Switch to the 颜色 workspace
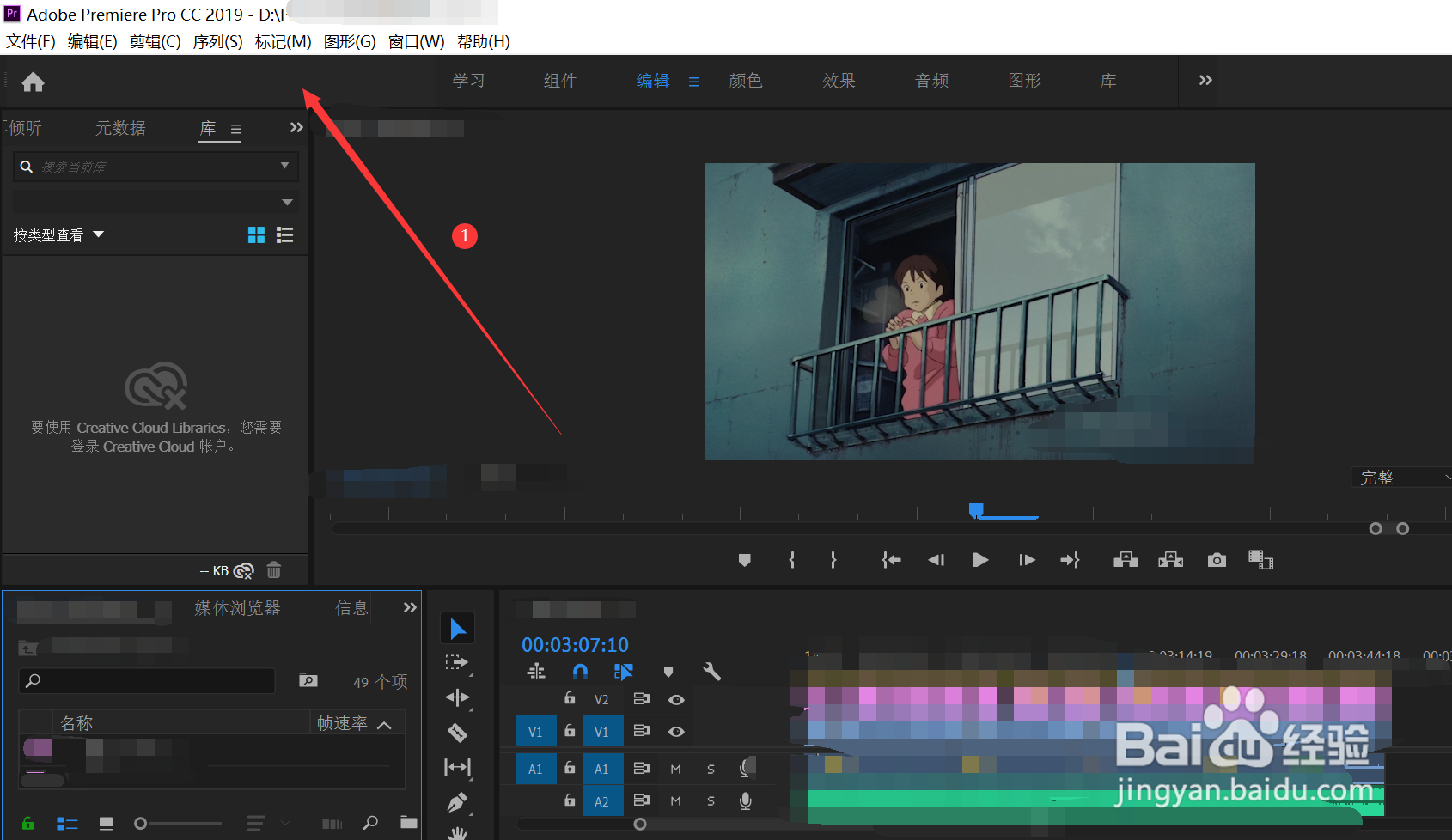The image size is (1452, 840). [746, 81]
